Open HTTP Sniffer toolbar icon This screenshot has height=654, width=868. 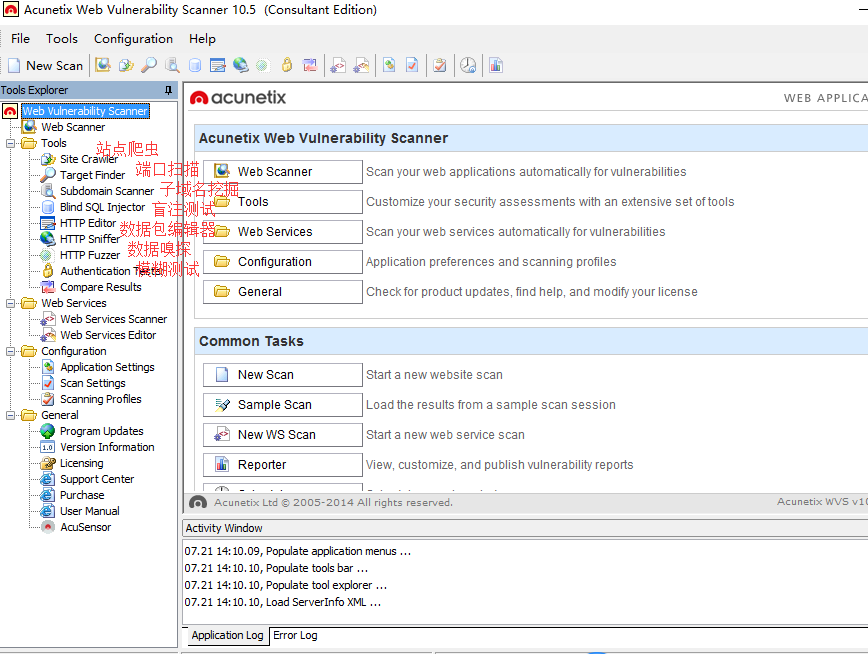tap(240, 65)
